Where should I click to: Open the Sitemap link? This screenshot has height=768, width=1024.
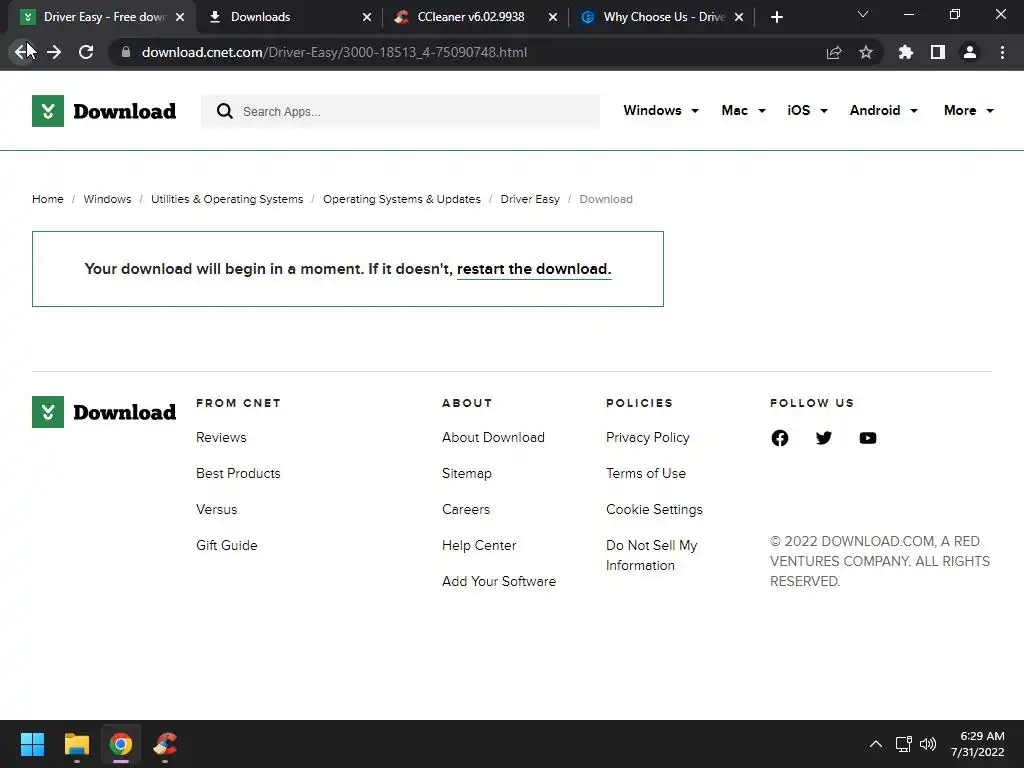[x=466, y=473]
